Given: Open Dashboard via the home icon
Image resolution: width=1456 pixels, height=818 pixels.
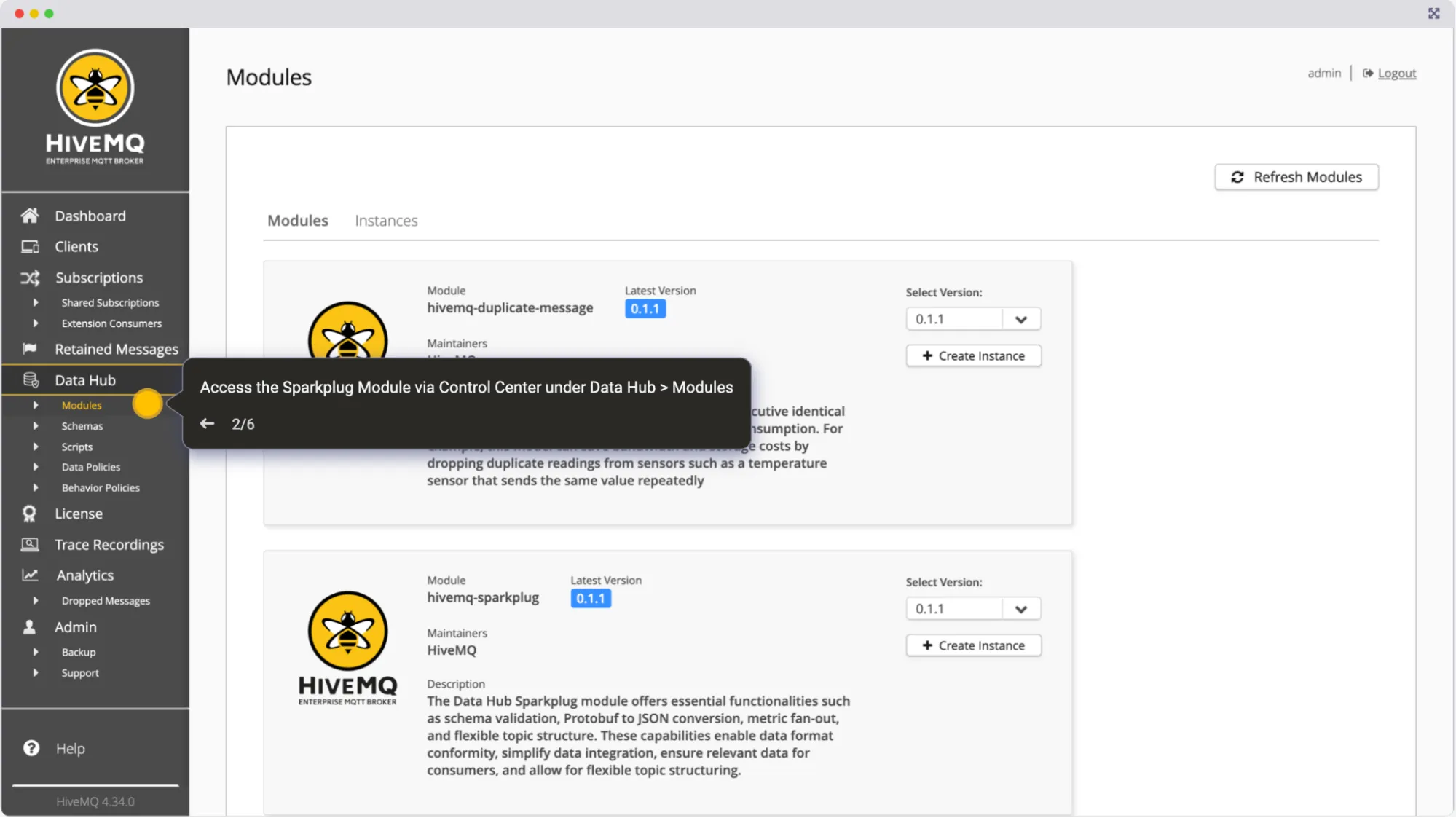Looking at the screenshot, I should pyautogui.click(x=30, y=216).
